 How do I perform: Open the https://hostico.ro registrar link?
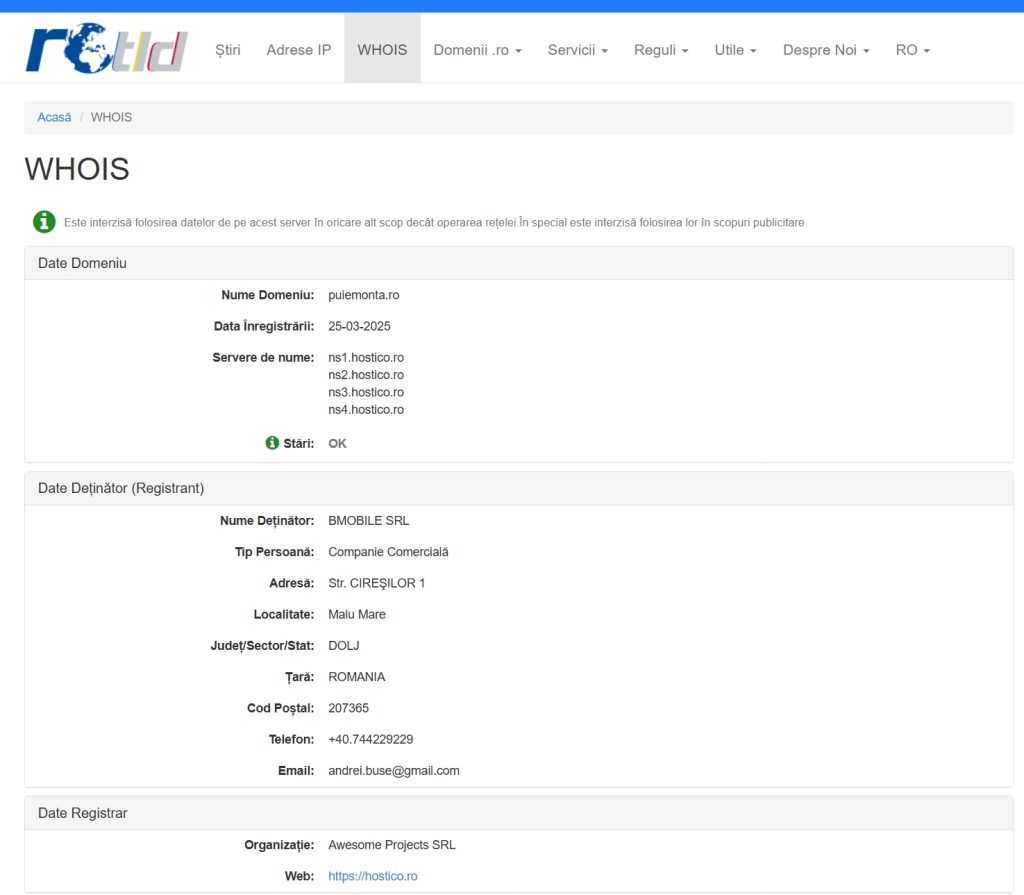[x=372, y=876]
